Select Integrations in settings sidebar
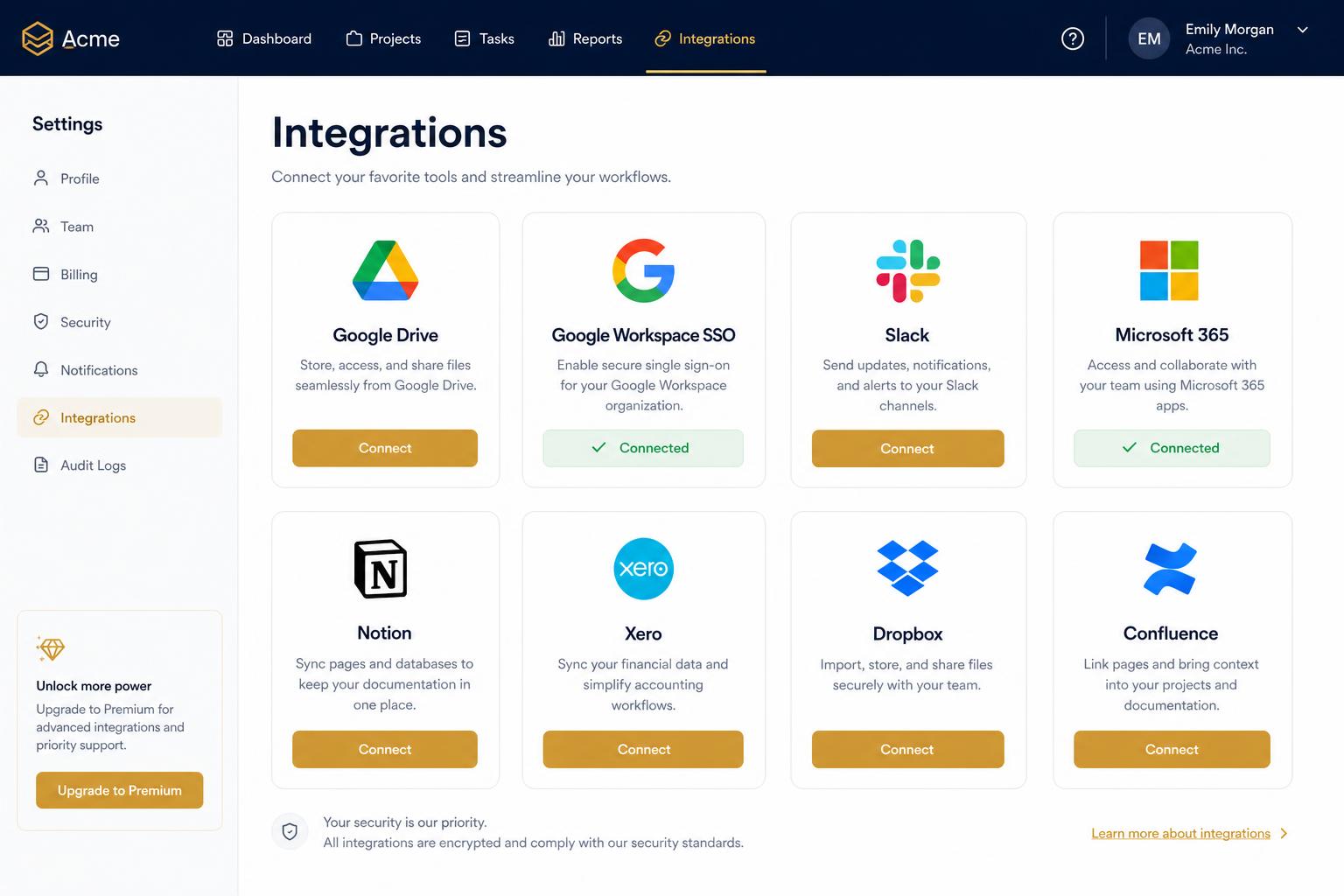This screenshot has height=896, width=1344. pos(119,417)
